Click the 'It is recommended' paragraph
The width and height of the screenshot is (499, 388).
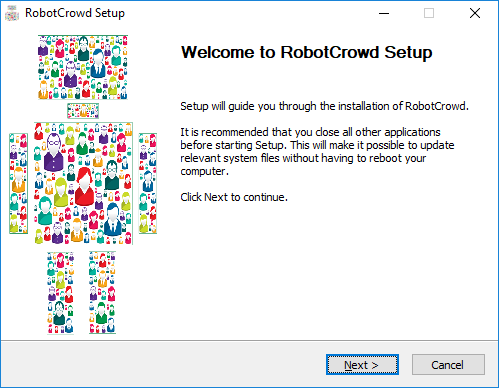pyautogui.click(x=317, y=152)
